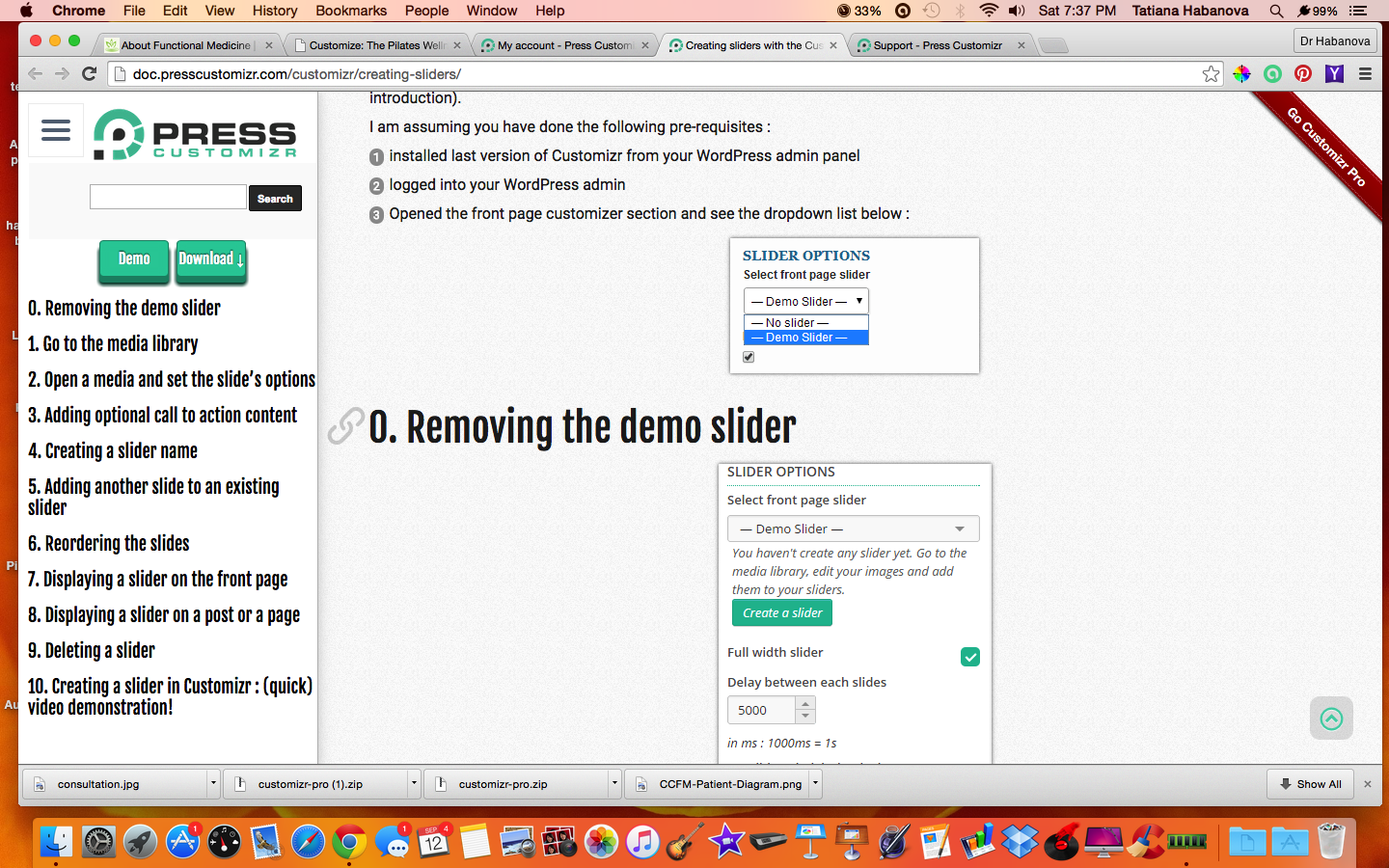Reload the page with the refresh icon

click(x=90, y=74)
